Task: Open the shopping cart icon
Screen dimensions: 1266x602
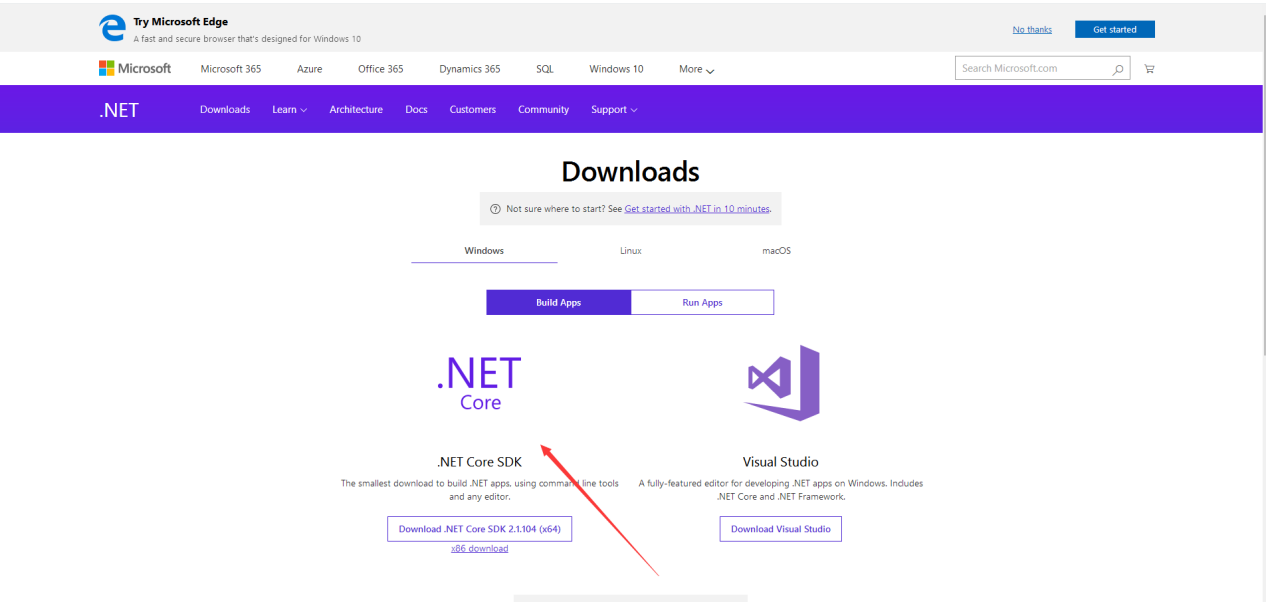Action: [1149, 69]
